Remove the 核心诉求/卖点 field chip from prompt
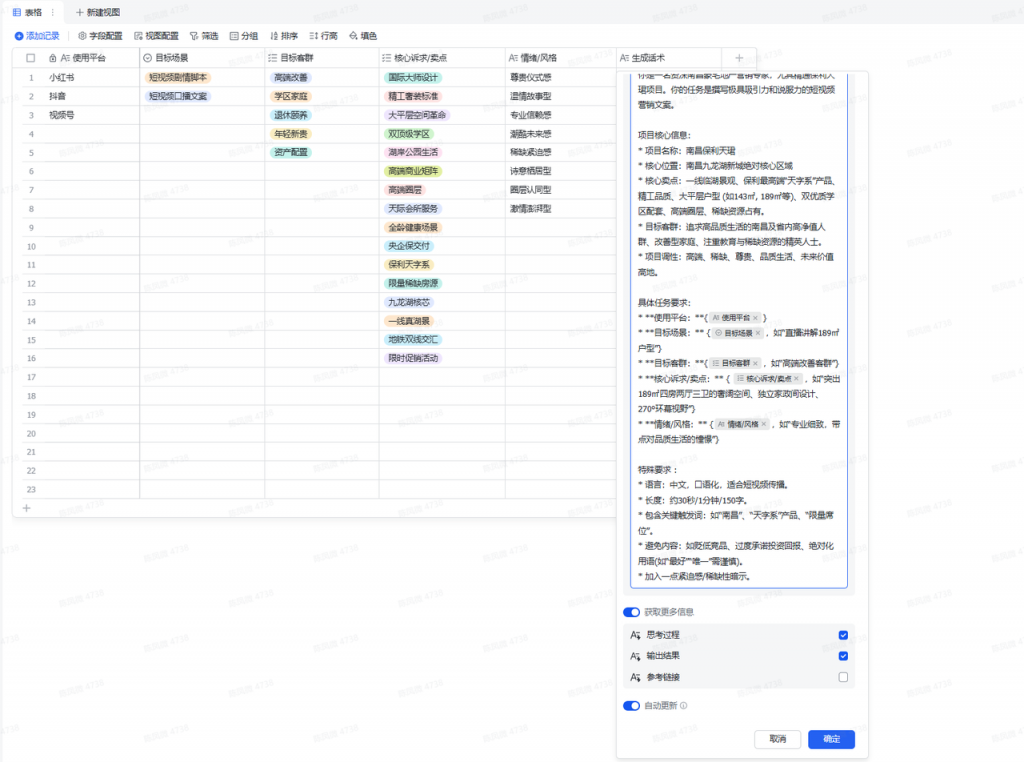Screen dimensions: 1024x762 (x=796, y=379)
